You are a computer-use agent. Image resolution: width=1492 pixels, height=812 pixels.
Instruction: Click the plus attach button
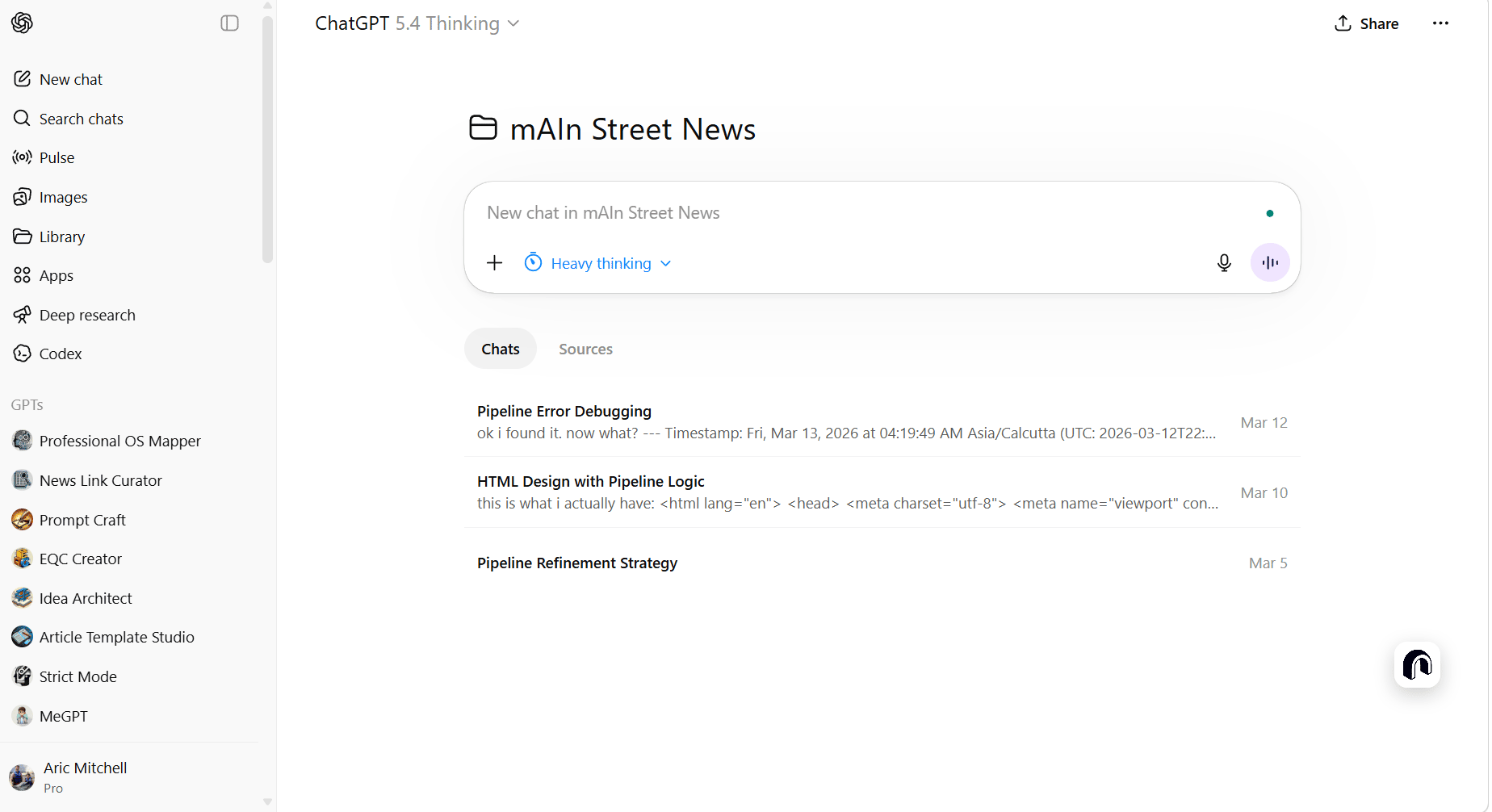(x=495, y=263)
